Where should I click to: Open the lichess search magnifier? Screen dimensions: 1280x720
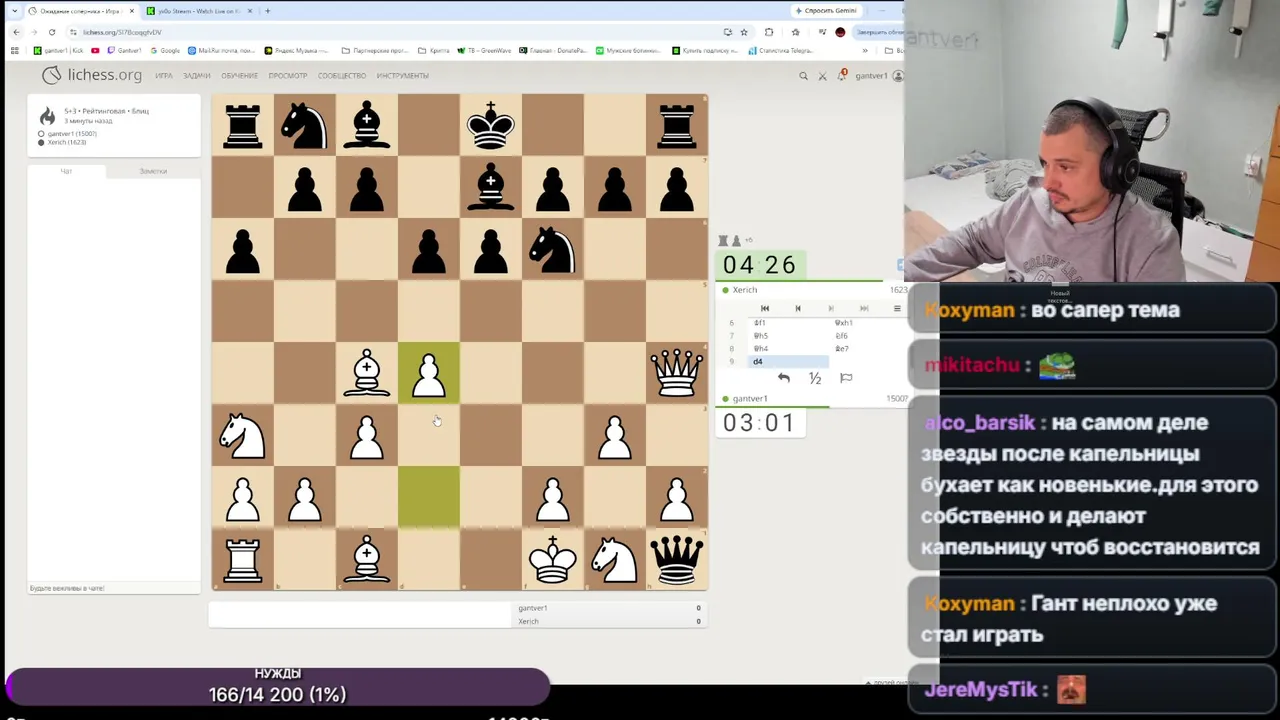803,76
